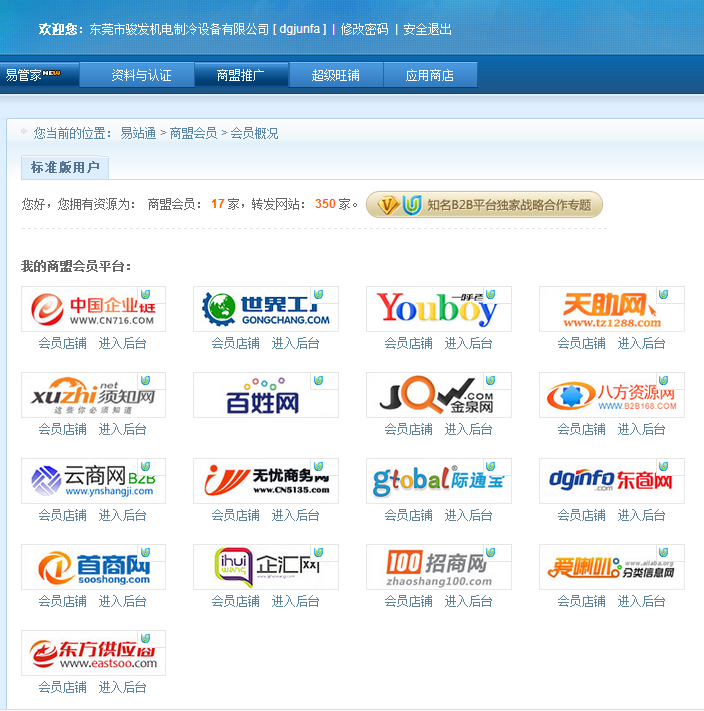Screen dimensions: 704x711
Task: Click 安全退出 to log out
Action: coord(427,30)
